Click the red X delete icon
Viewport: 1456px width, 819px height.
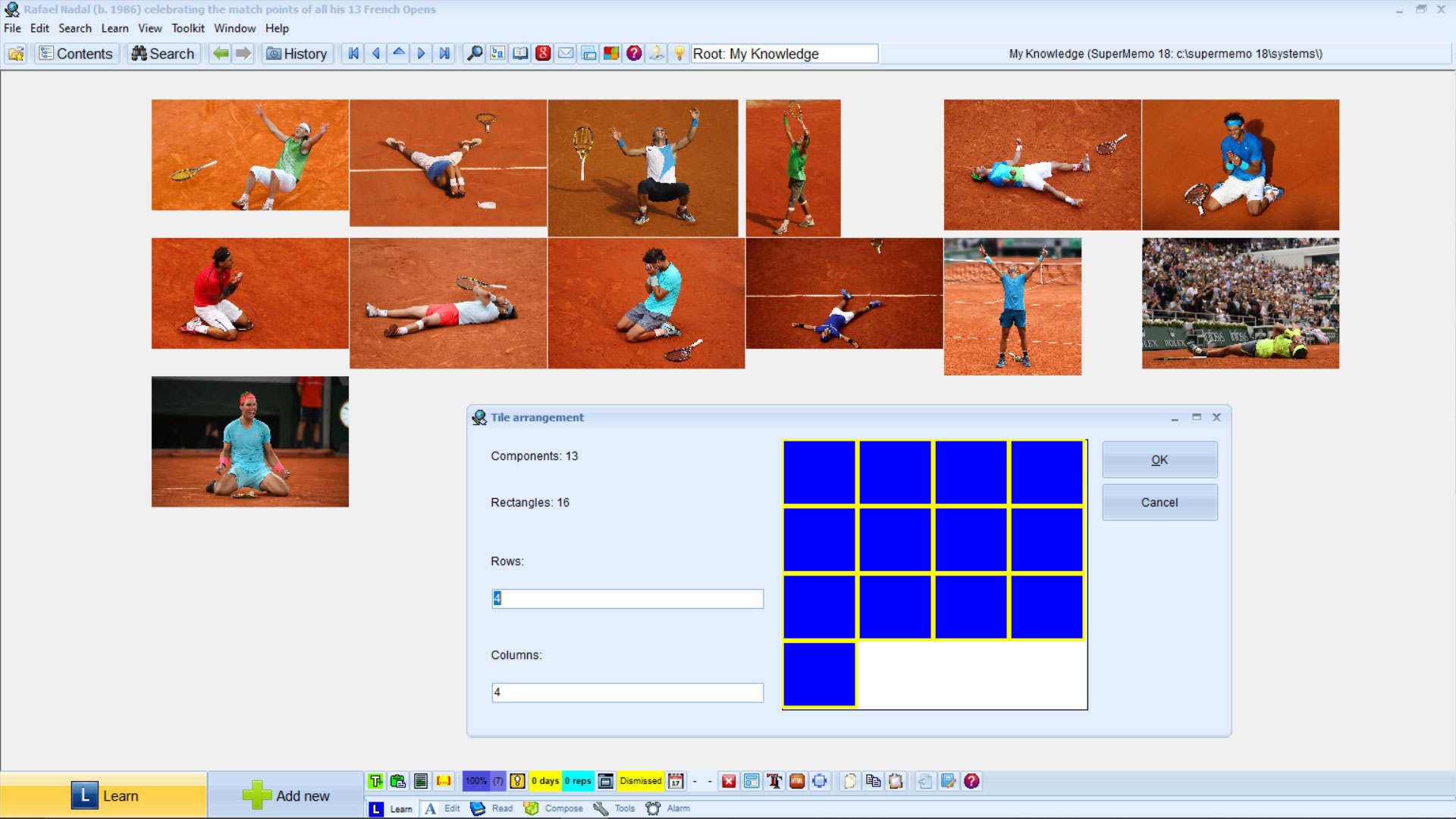[729, 781]
